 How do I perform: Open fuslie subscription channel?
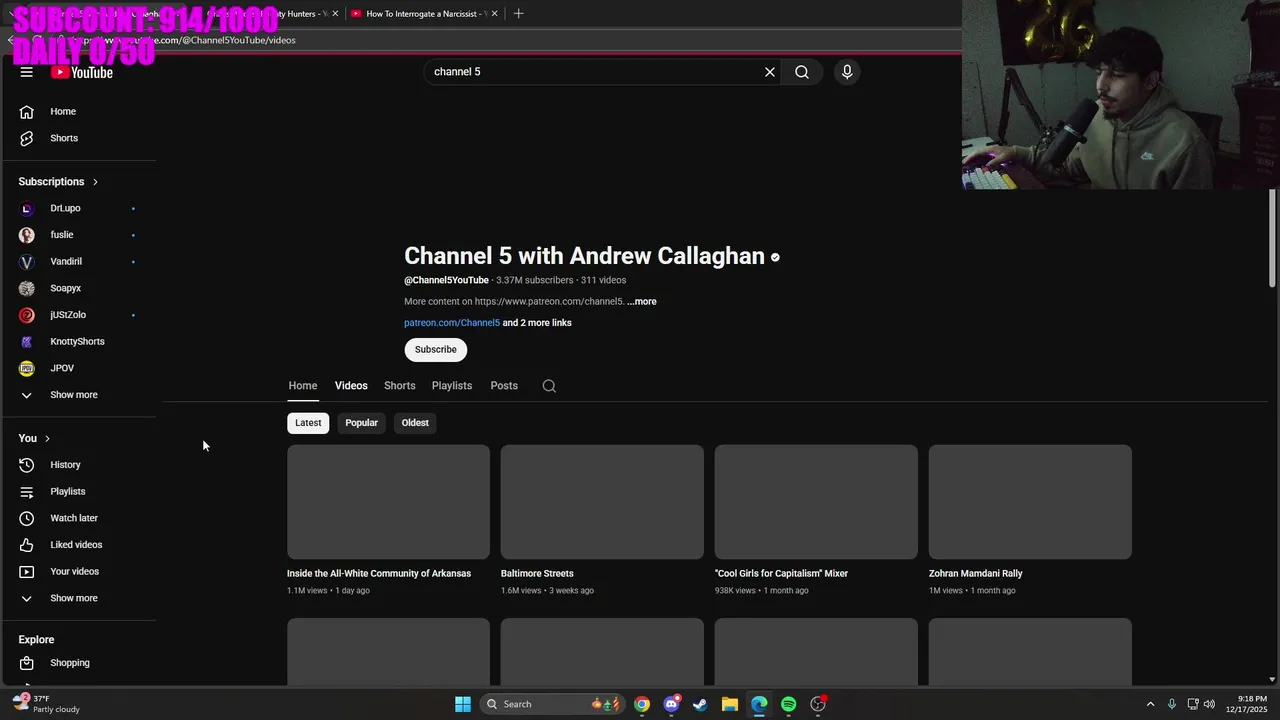[x=79, y=235]
